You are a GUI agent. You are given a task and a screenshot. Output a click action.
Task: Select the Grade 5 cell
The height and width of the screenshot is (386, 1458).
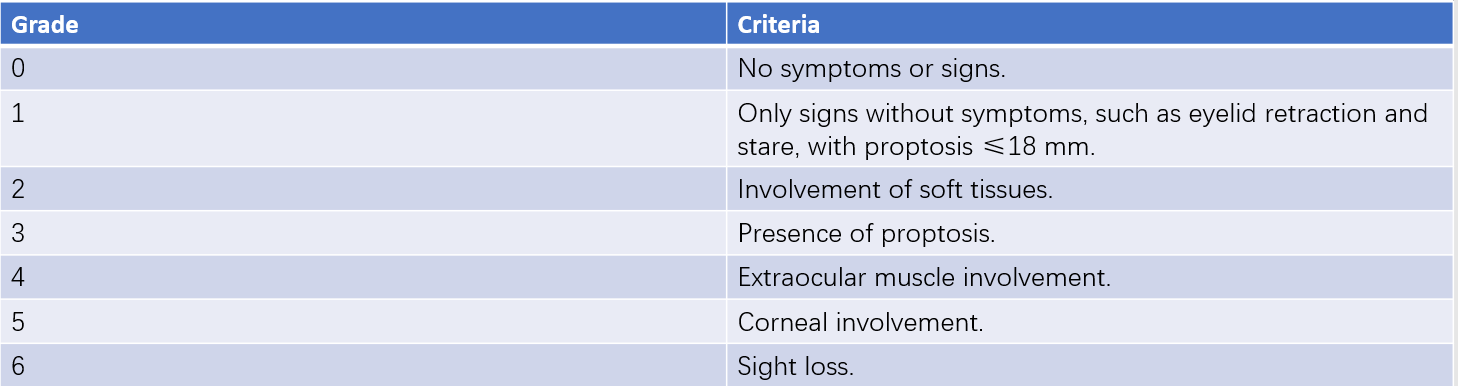[363, 321]
